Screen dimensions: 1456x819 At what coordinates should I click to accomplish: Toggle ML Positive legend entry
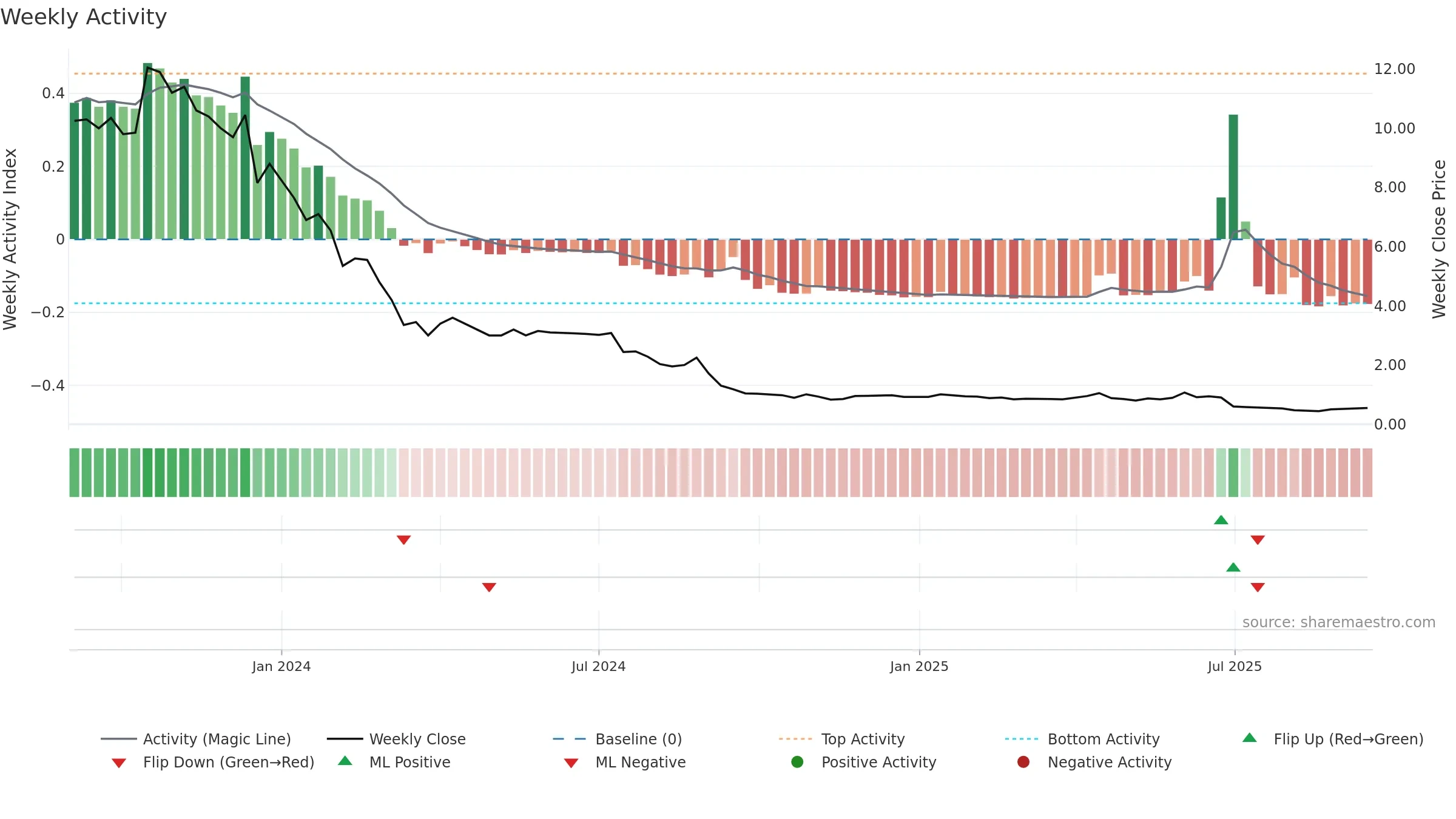point(394,762)
